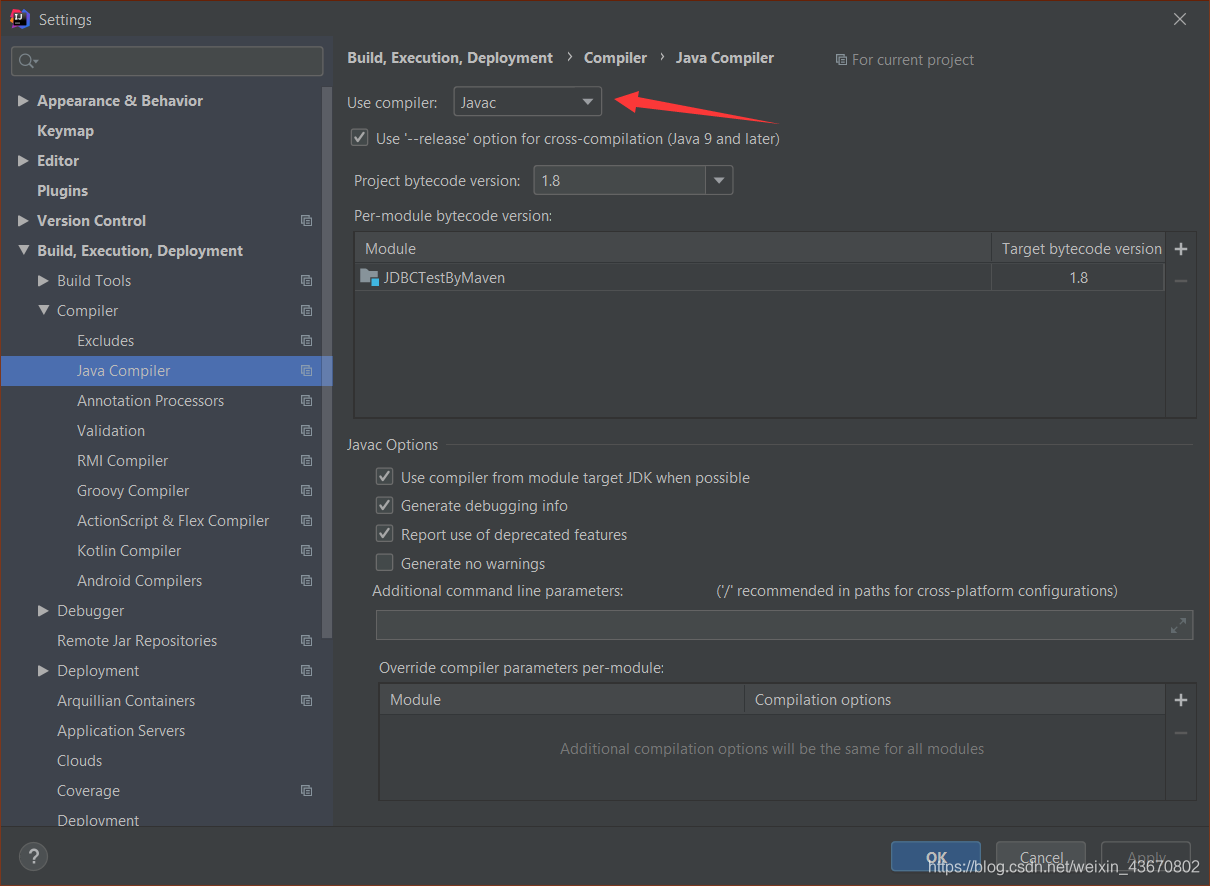
Task: Select Plugins in settings tree
Action: [62, 191]
